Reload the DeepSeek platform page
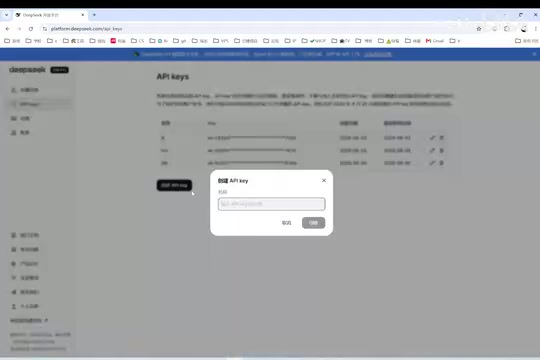 [x=31, y=29]
